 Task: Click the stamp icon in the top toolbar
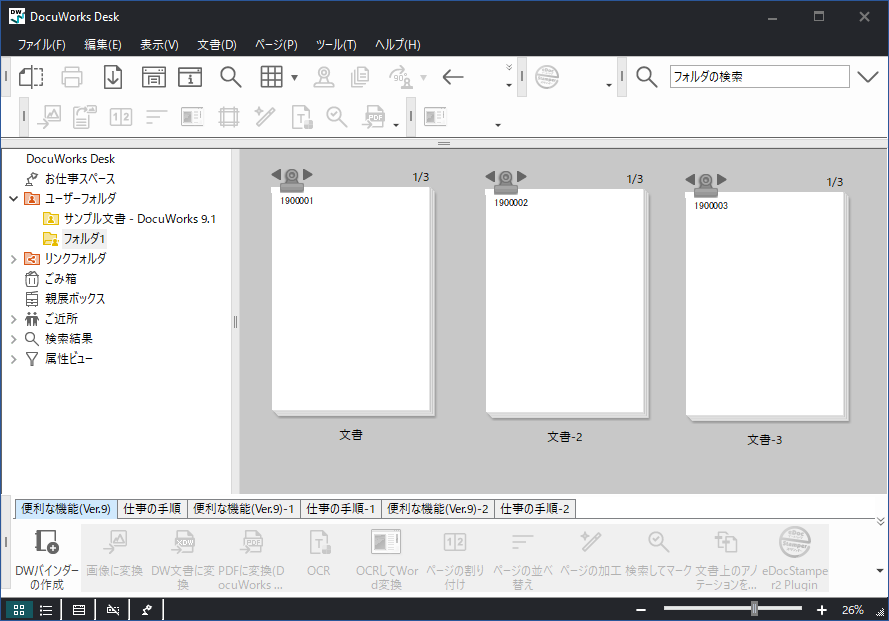[x=324, y=77]
